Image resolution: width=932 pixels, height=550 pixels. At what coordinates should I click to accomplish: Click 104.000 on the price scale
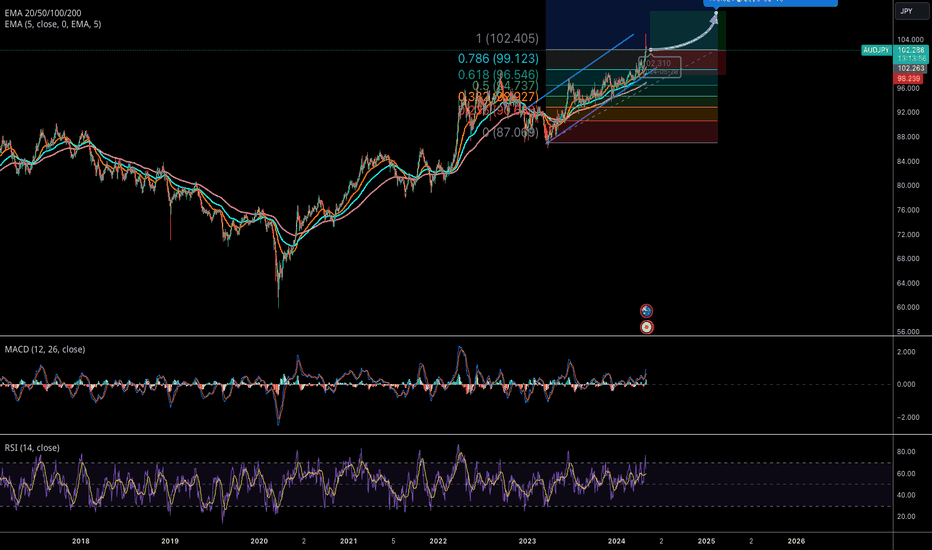[x=908, y=39]
